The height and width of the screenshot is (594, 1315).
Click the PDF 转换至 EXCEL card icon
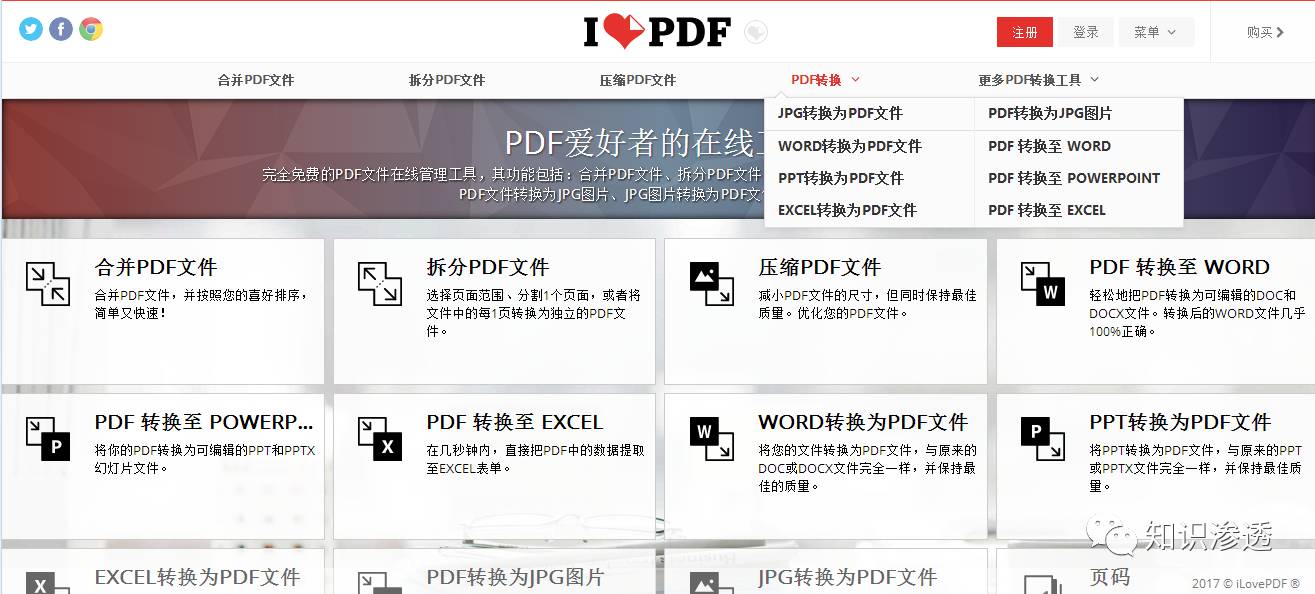(x=380, y=439)
